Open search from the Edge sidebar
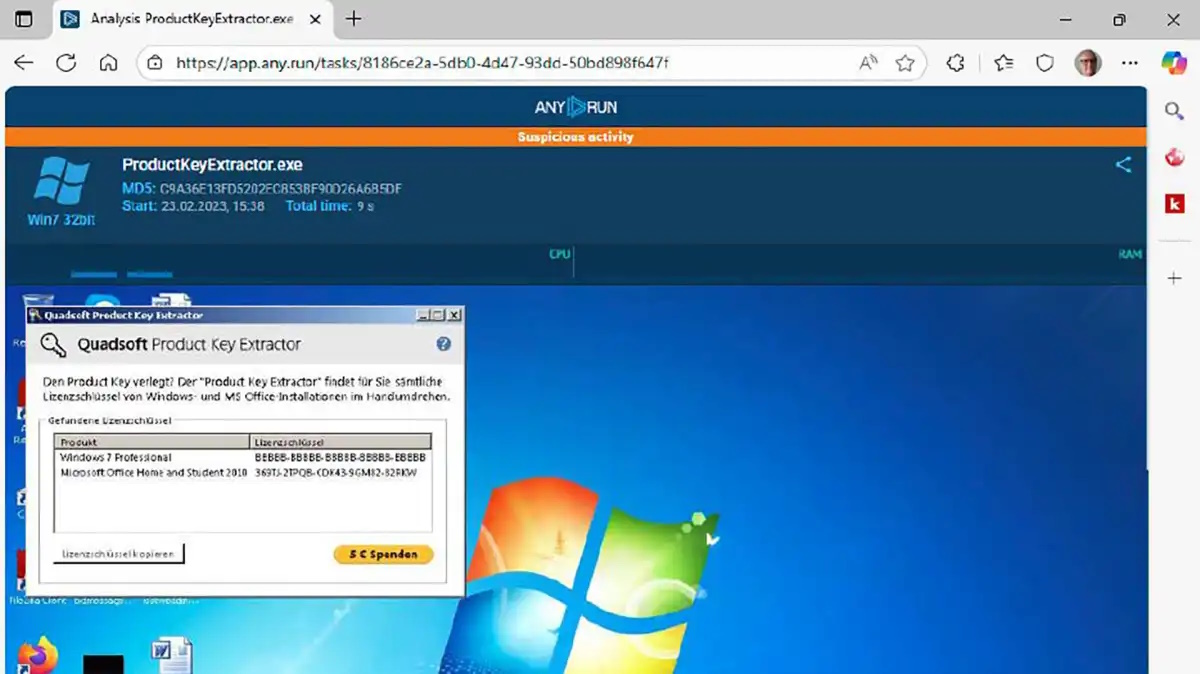This screenshot has height=674, width=1200. (1174, 111)
